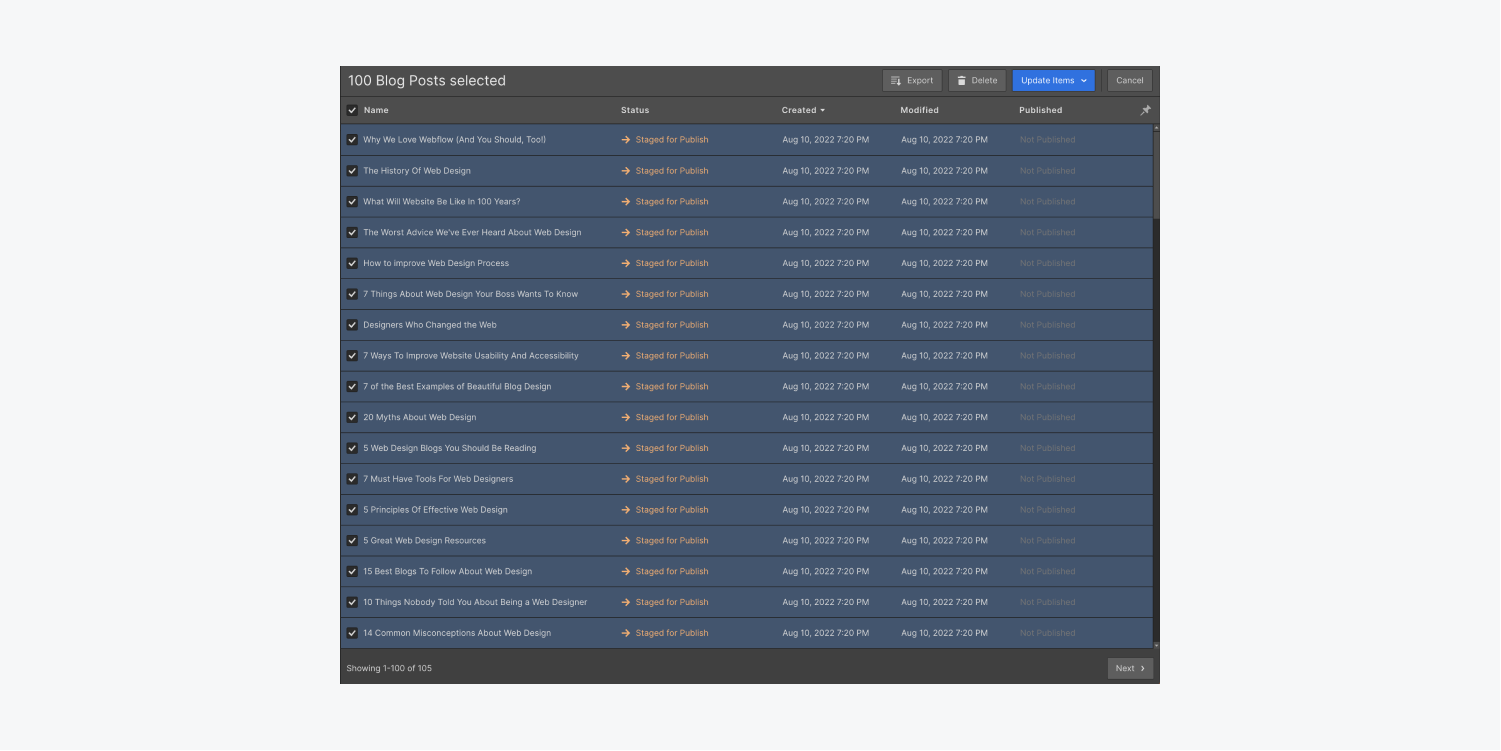Click staged arrow icon for 'The Worst Advice' row

click(x=625, y=233)
